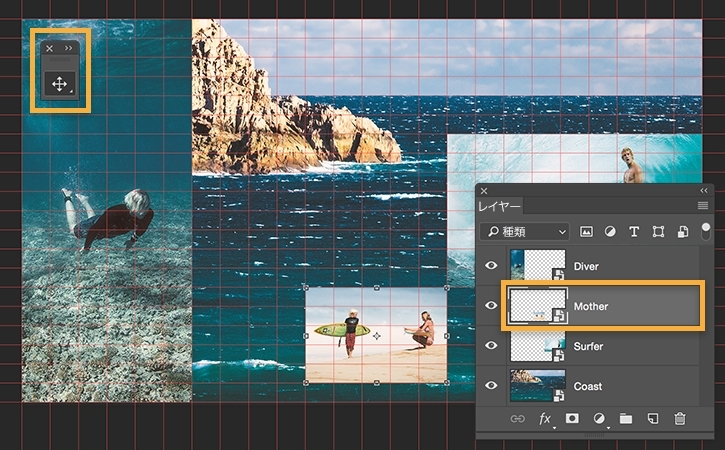Select the Diver layer thumbnail

pos(538,265)
